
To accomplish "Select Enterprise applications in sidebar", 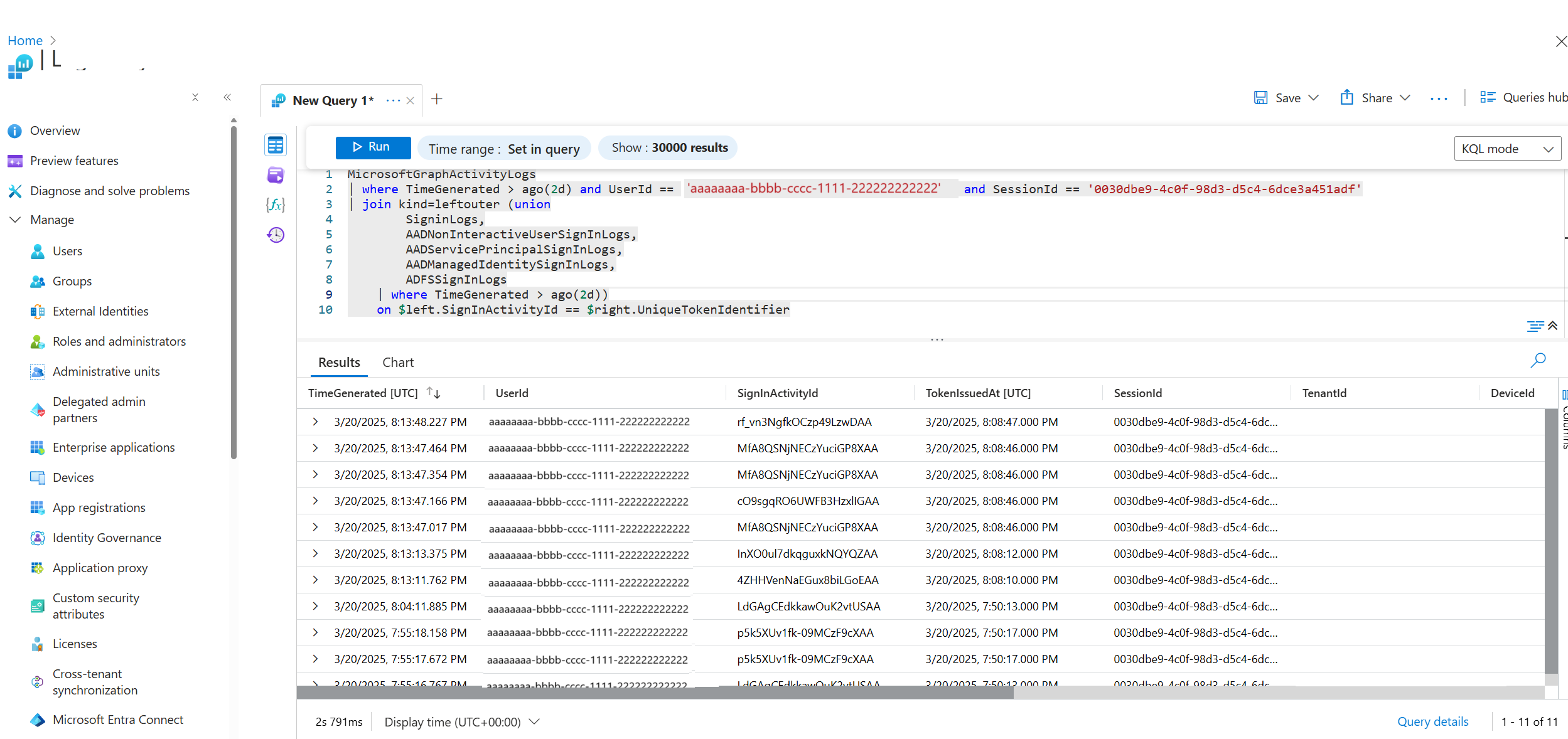I will [x=114, y=447].
